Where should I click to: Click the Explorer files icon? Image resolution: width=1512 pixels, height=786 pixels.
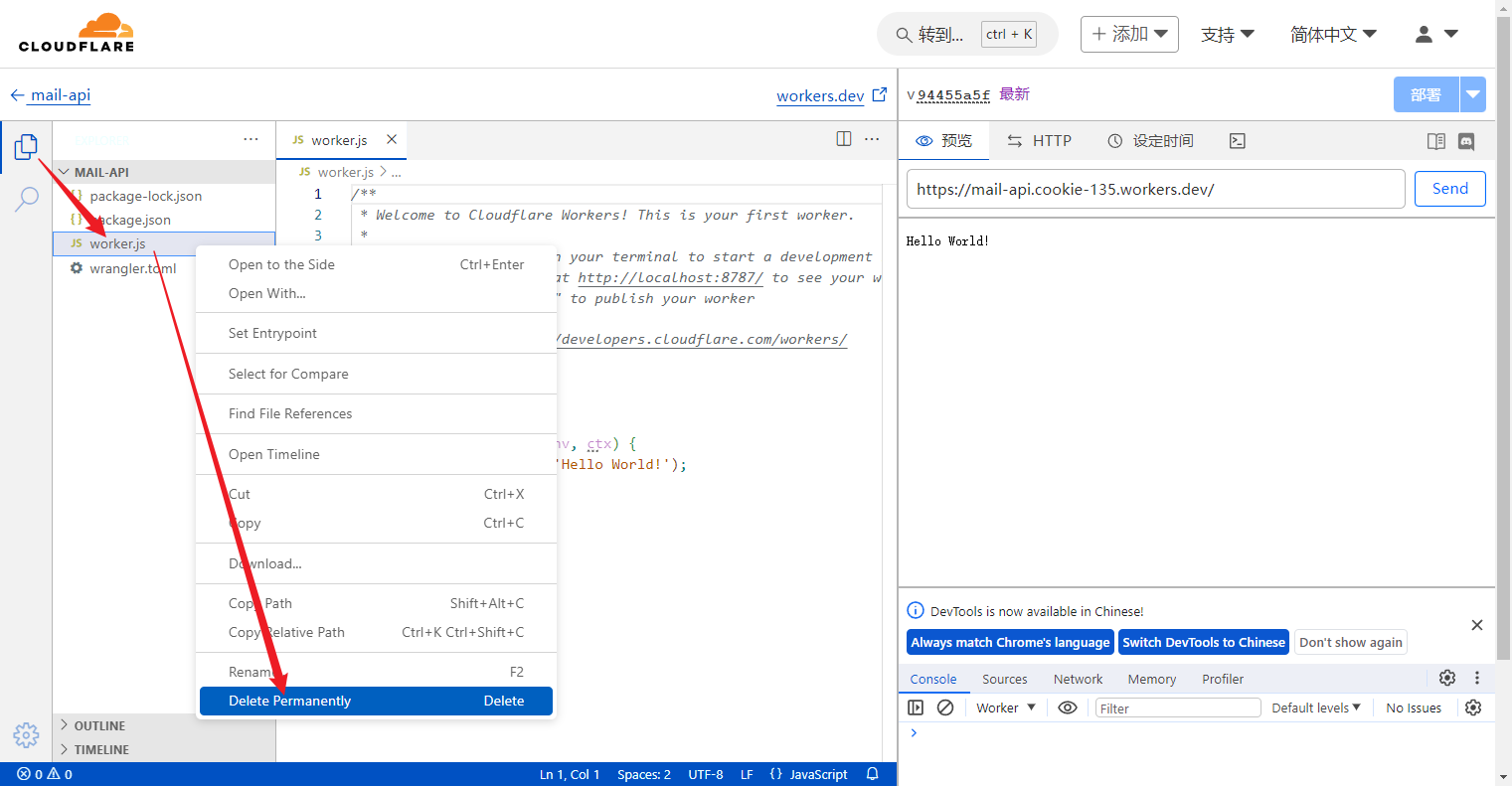[x=26, y=147]
